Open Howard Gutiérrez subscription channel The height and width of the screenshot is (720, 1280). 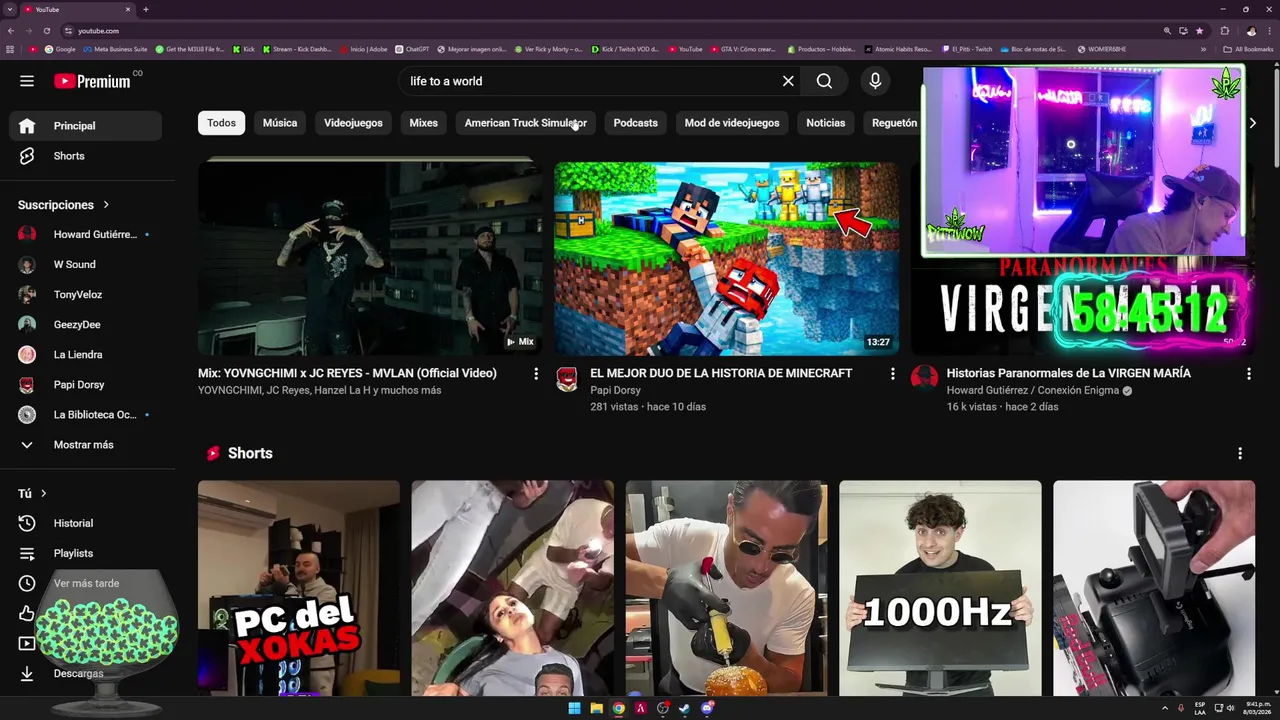(x=86, y=234)
